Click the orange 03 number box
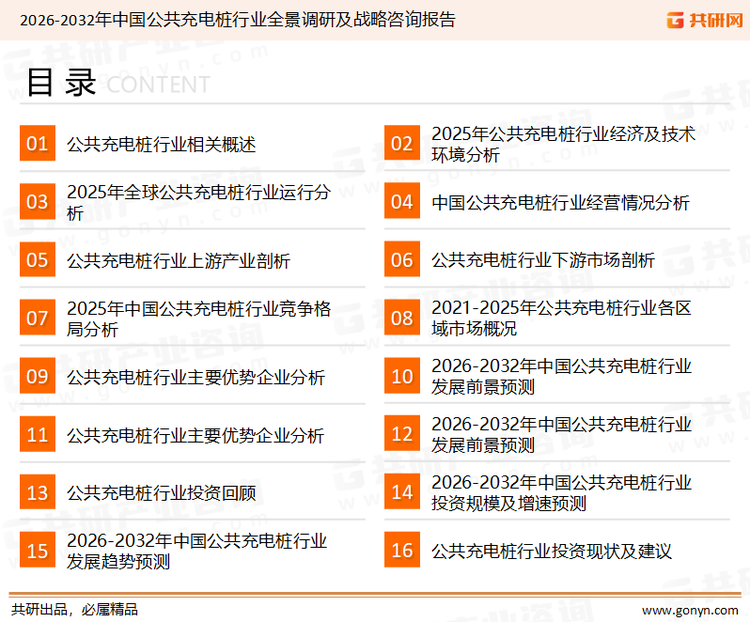The image size is (750, 622). pos(37,201)
